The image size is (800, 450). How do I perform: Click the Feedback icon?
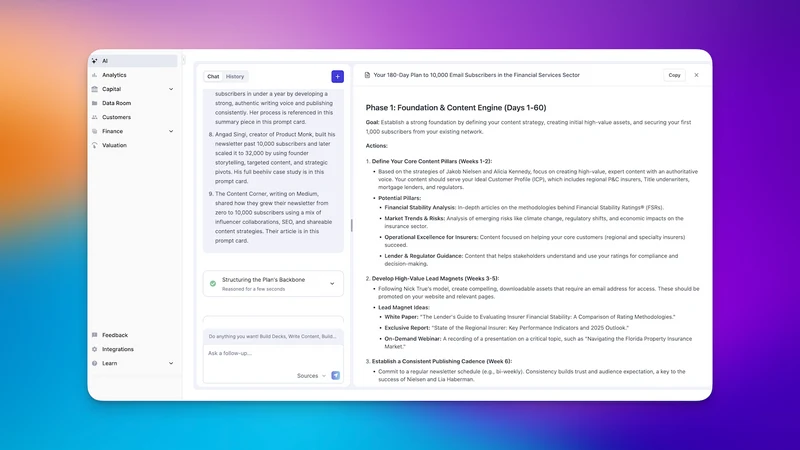94,335
